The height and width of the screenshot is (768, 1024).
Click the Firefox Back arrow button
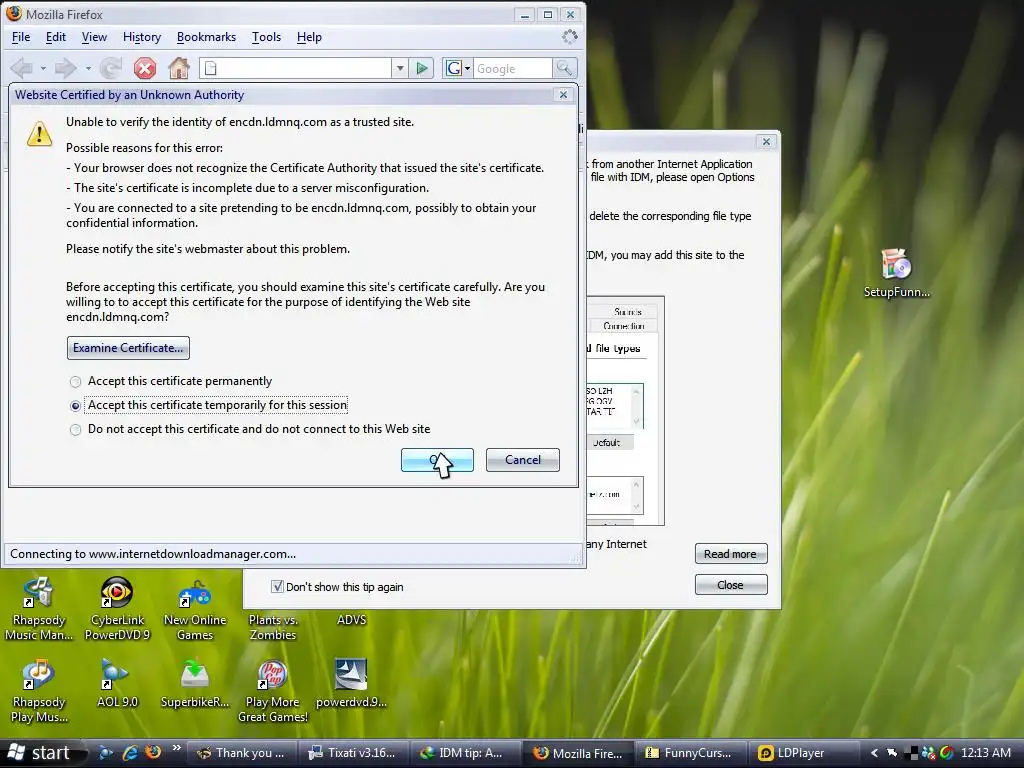point(22,68)
